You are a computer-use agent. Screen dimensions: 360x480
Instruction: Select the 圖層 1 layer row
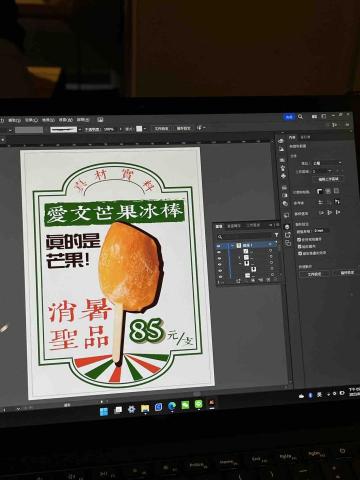[x=247, y=245]
